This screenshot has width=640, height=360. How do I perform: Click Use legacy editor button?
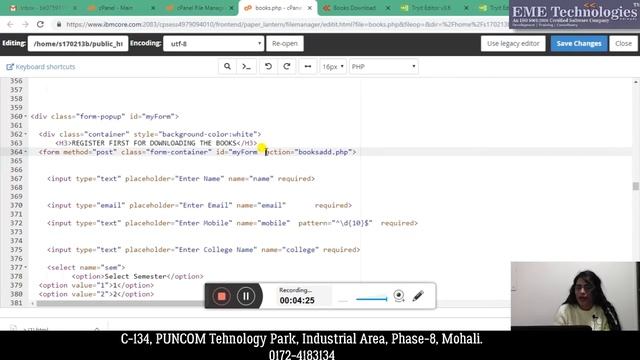(x=513, y=44)
